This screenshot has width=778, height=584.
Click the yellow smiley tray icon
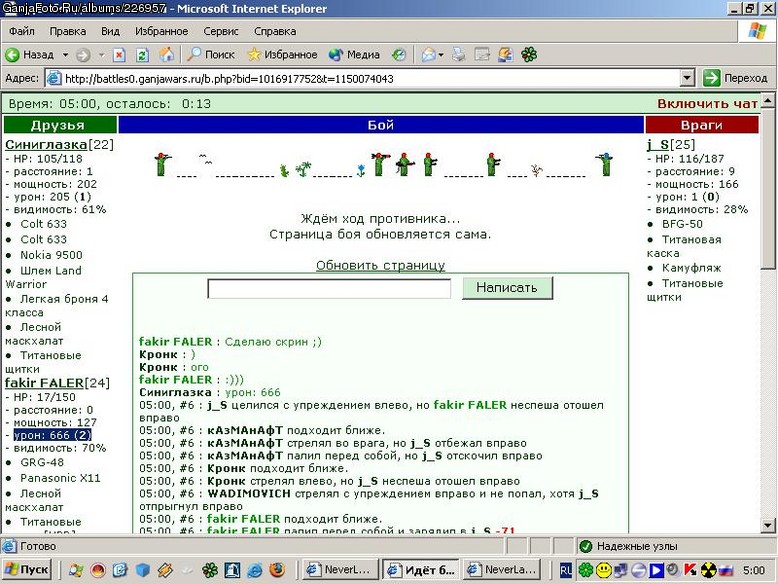603,571
